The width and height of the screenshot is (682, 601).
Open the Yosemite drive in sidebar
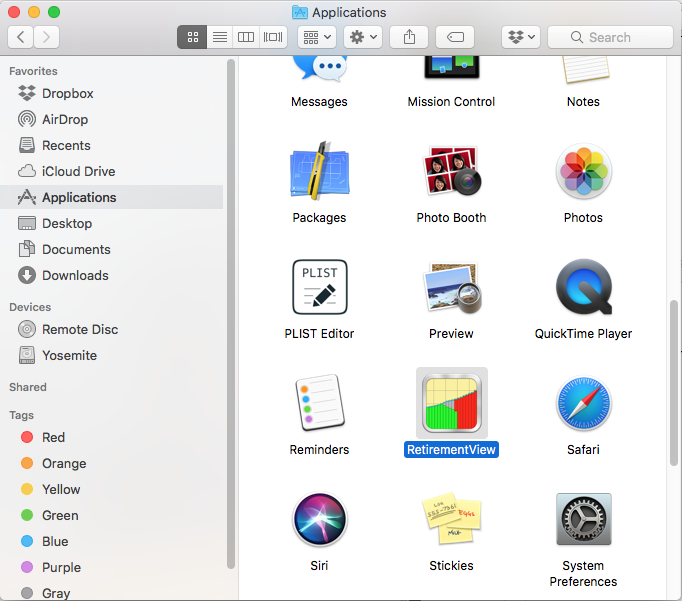(112, 355)
